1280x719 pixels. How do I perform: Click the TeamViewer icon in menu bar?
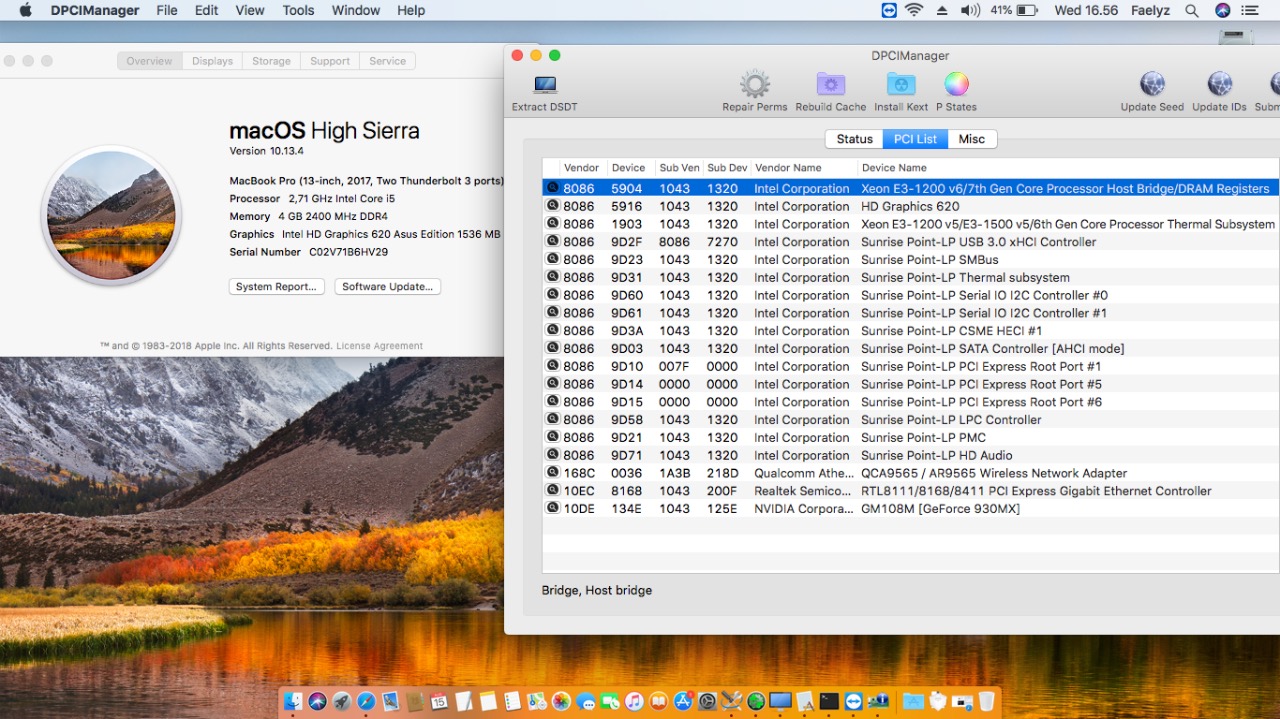click(889, 10)
